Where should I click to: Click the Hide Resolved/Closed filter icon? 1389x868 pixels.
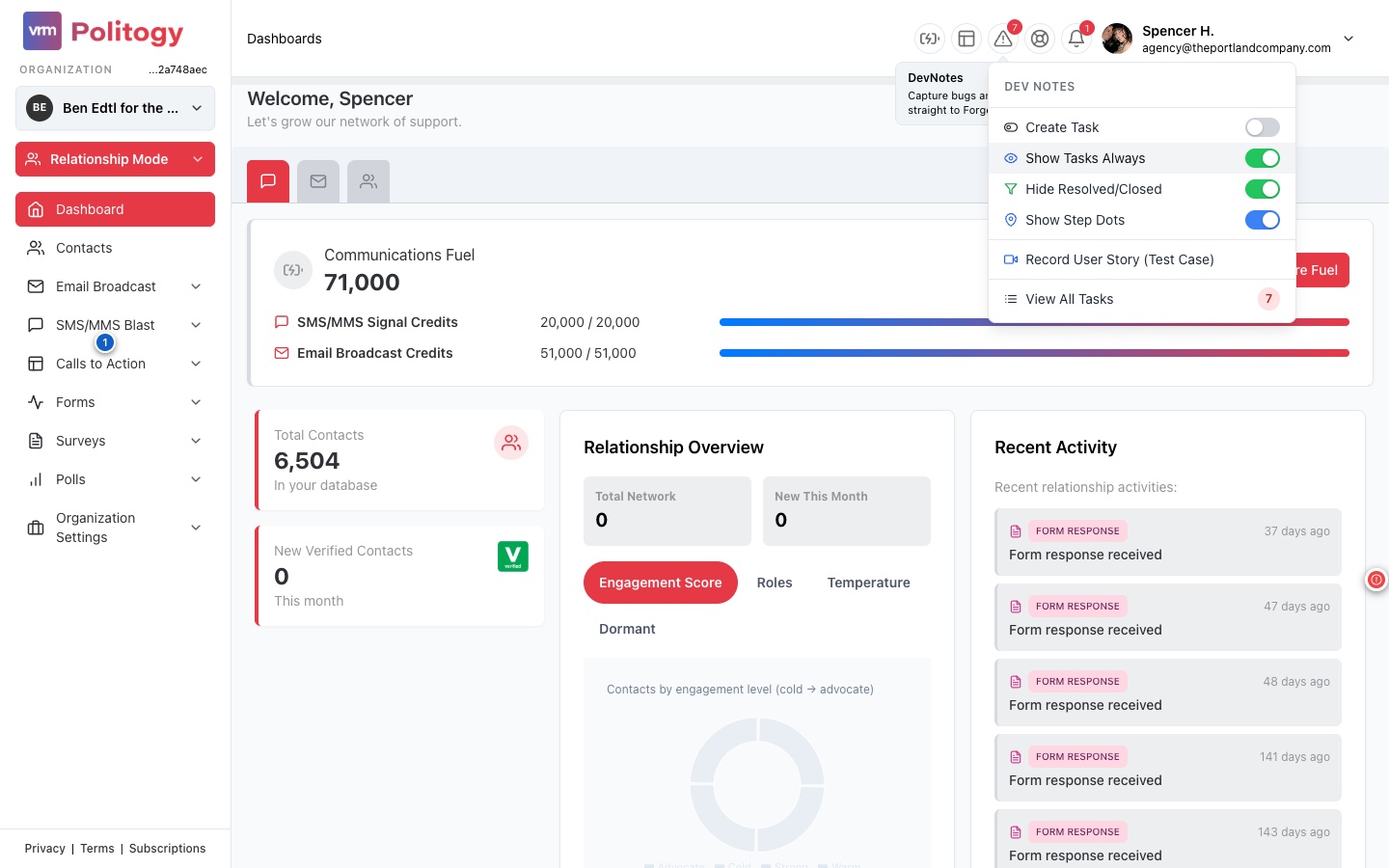1011,189
